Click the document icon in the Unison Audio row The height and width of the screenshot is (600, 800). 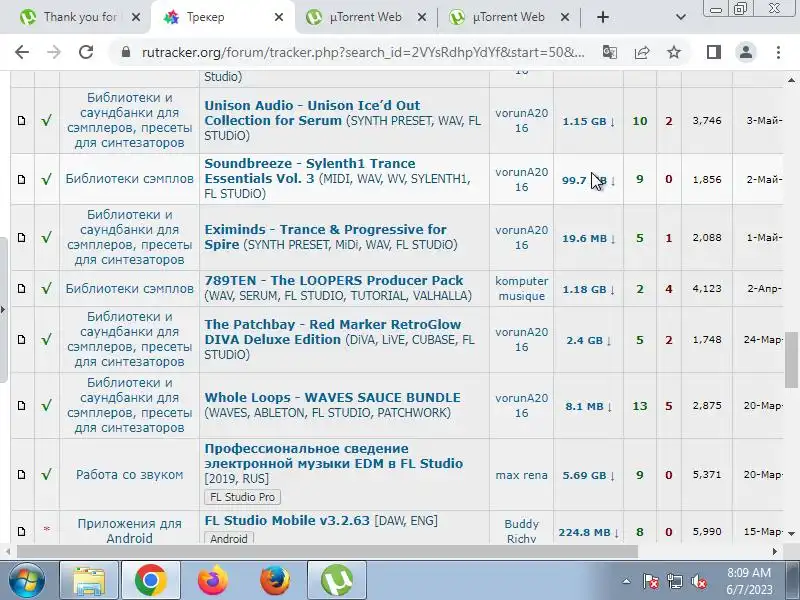point(21,120)
